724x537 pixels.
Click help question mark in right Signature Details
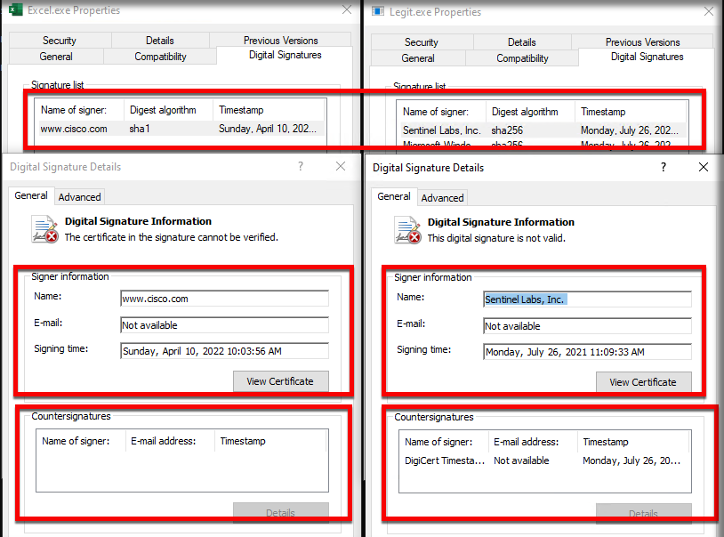[x=664, y=167]
